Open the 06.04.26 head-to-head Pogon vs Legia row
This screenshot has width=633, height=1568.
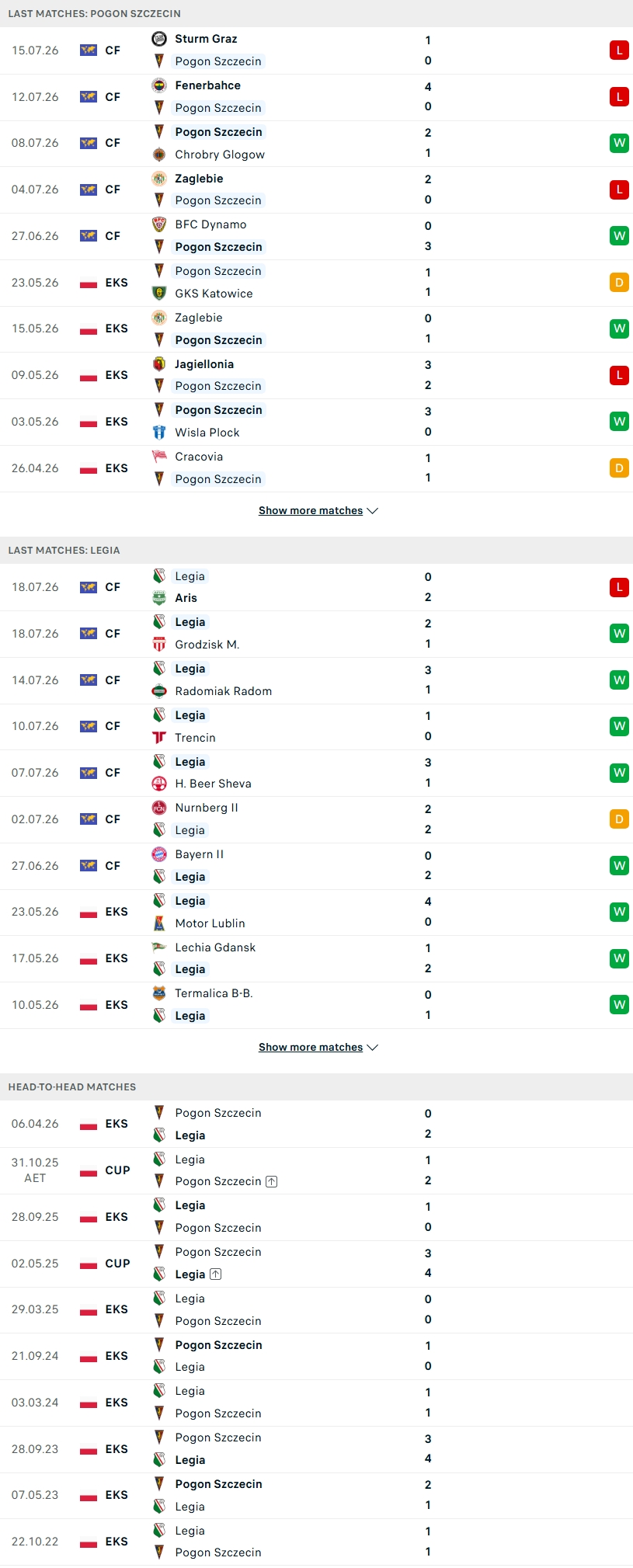point(316,1124)
